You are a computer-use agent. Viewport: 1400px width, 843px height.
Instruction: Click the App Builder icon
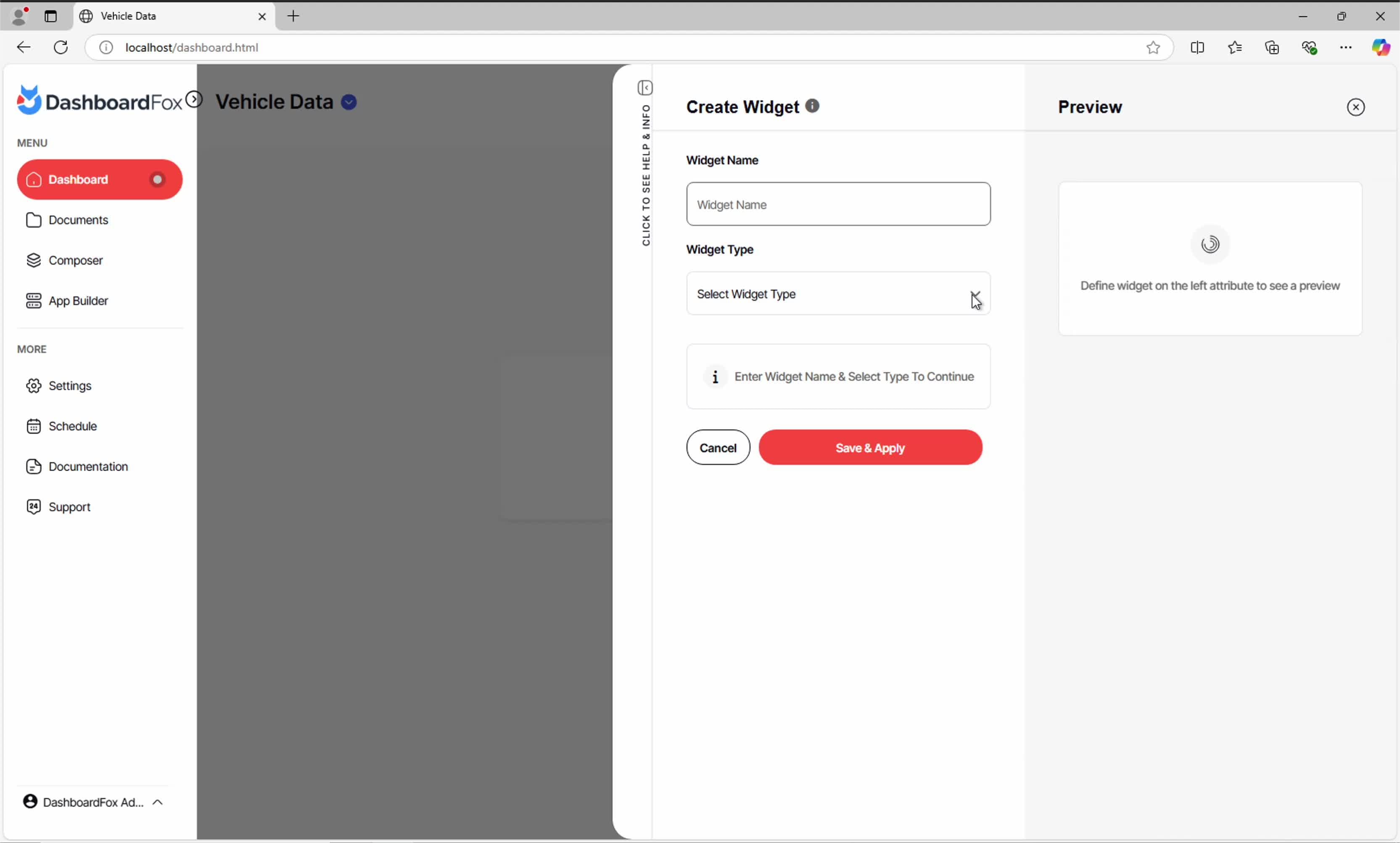coord(34,300)
